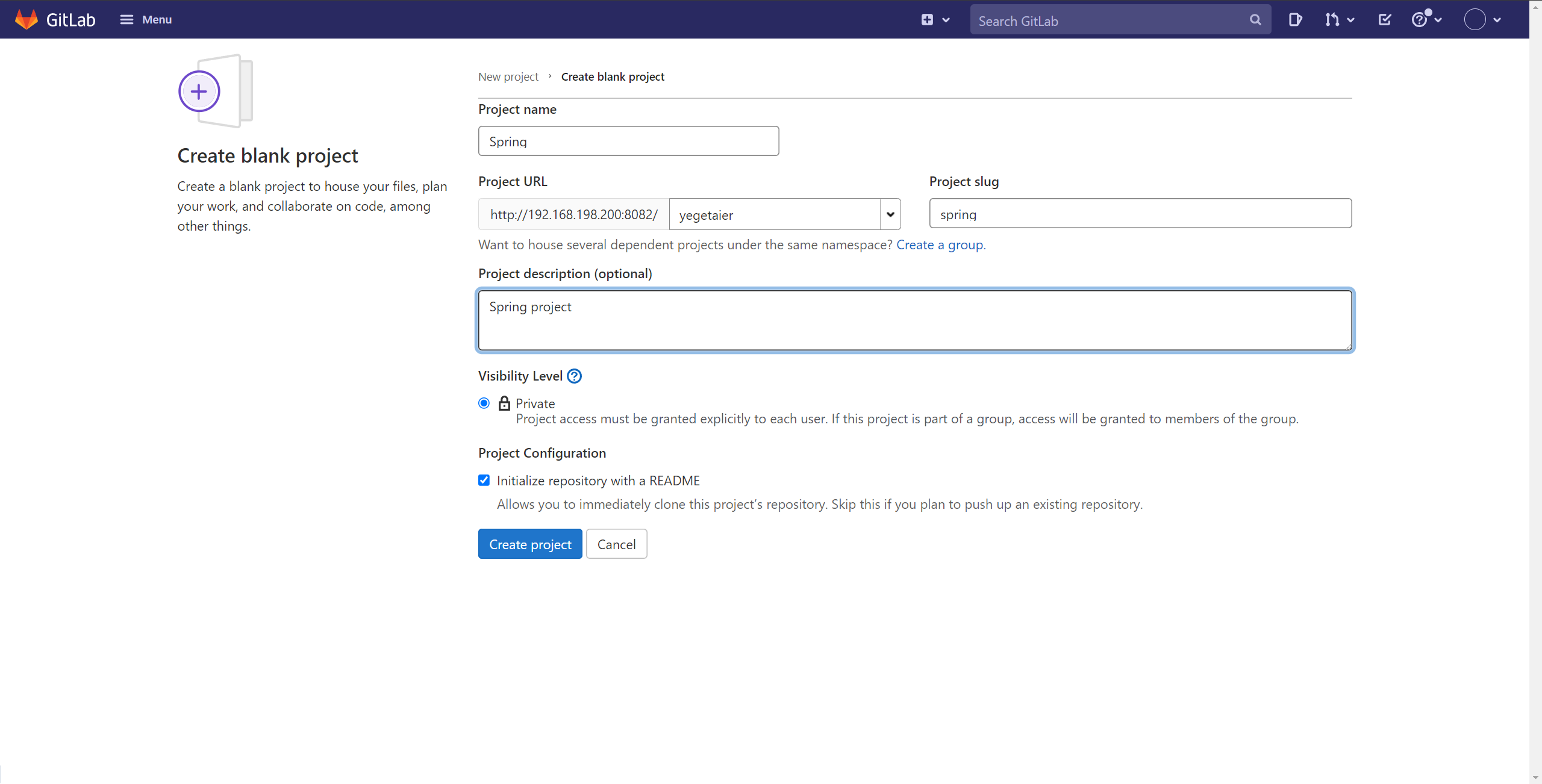Click the Create project button
Viewport: 1542px width, 784px height.
(530, 544)
